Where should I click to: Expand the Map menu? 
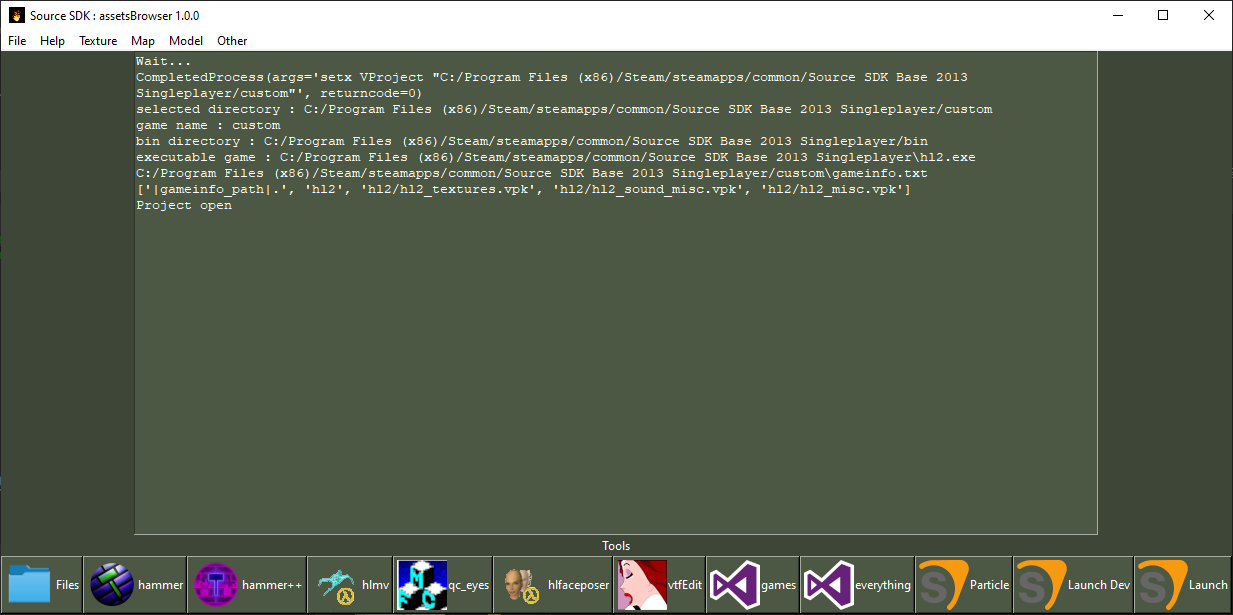143,41
